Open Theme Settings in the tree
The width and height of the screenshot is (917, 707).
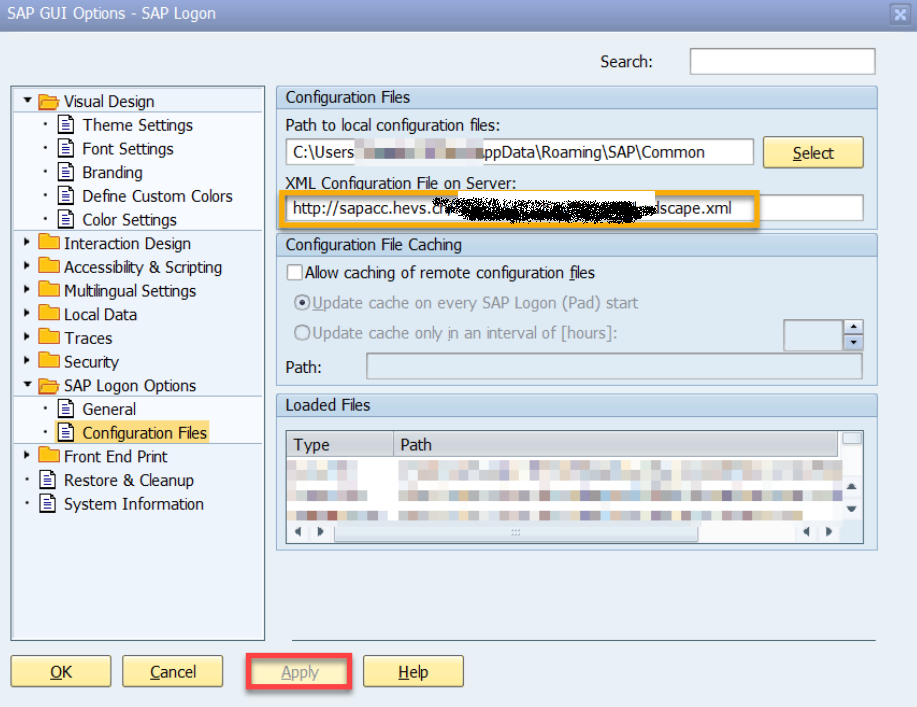point(137,125)
